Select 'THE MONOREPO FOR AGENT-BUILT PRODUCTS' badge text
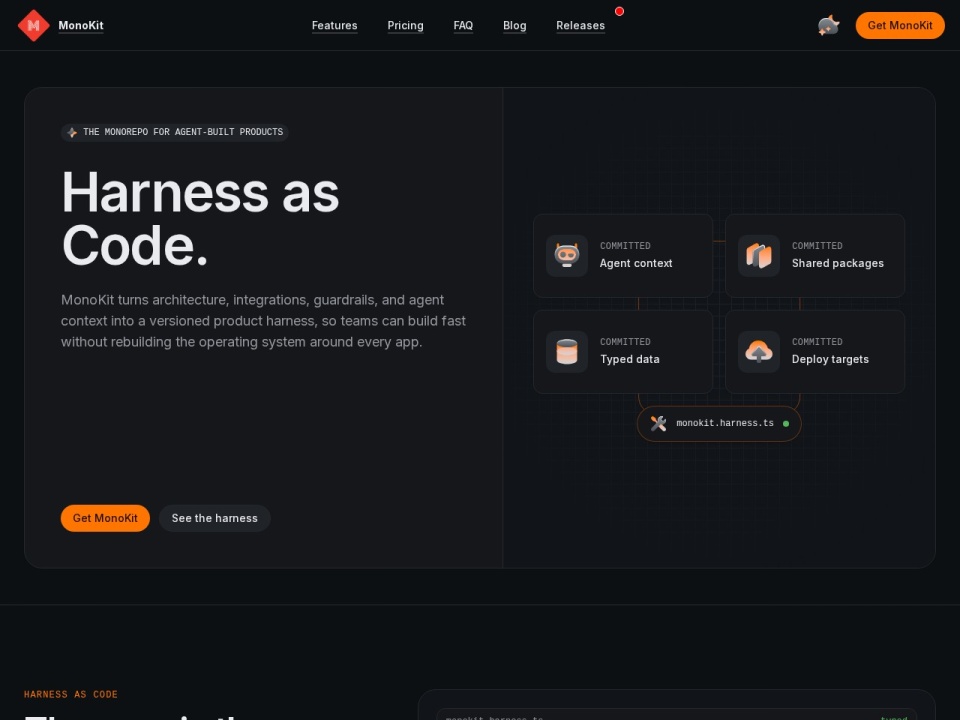 pyautogui.click(x=183, y=132)
